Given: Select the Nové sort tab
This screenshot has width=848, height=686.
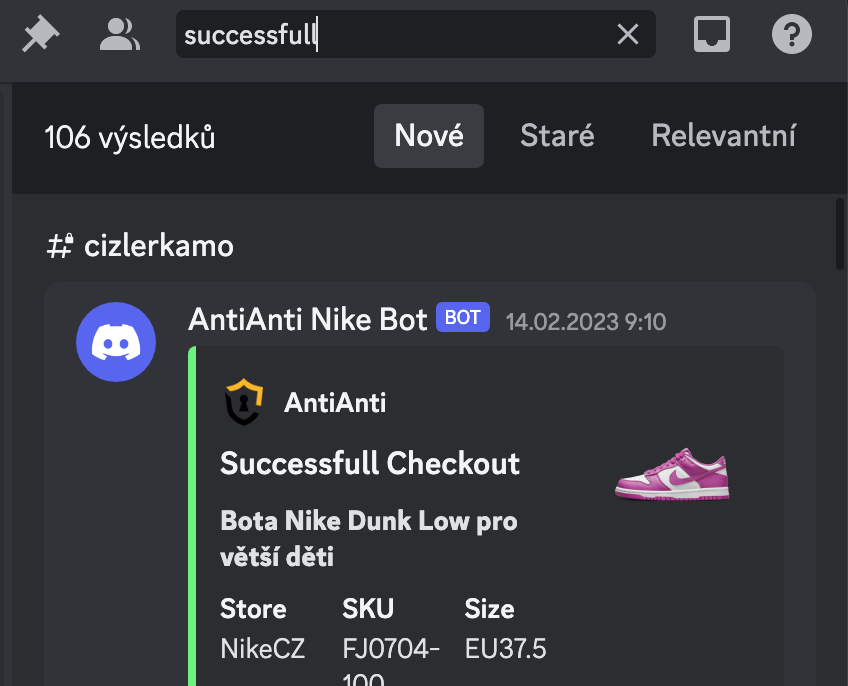Looking at the screenshot, I should pos(428,136).
